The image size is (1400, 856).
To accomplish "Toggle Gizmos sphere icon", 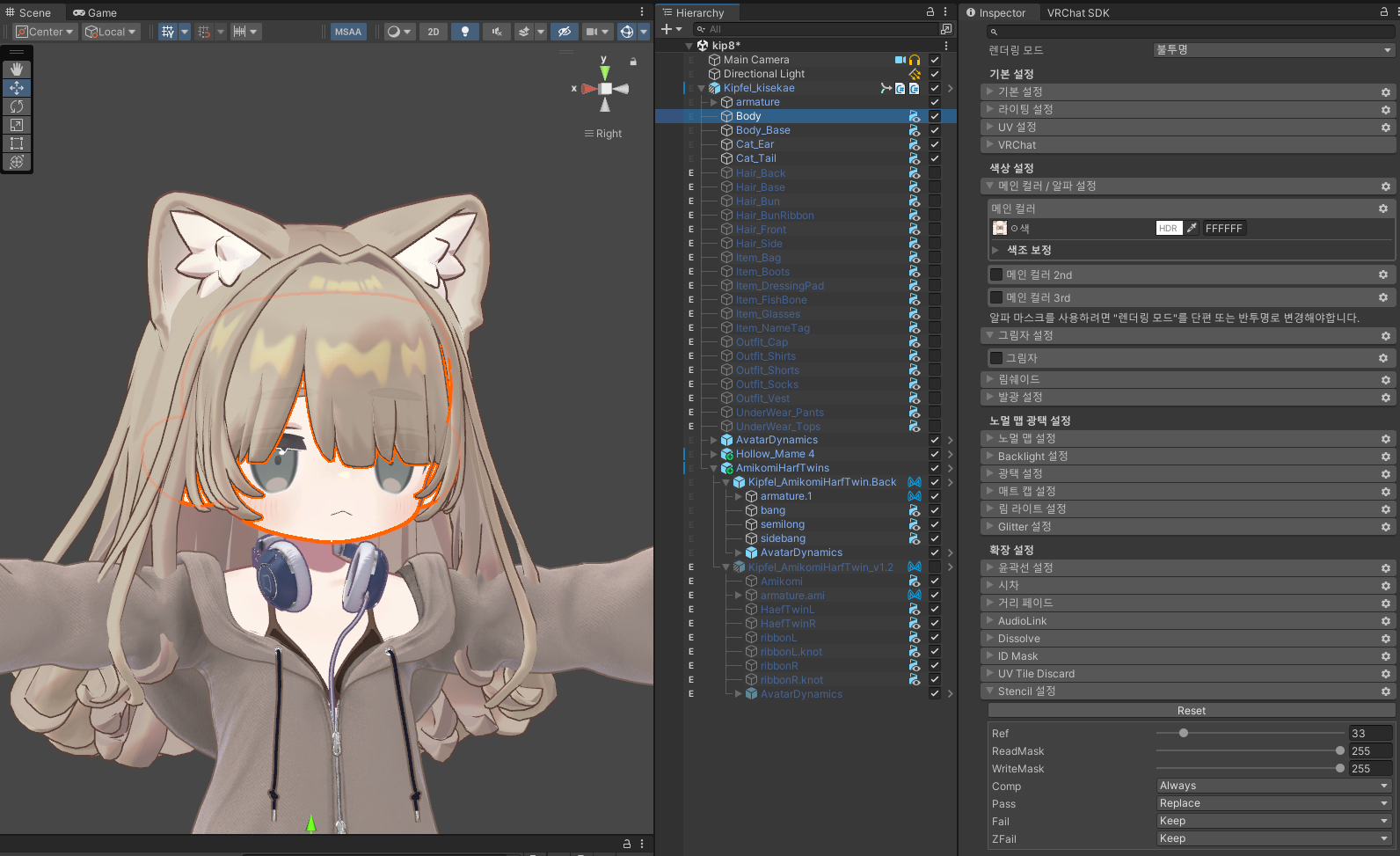I will click(x=627, y=32).
